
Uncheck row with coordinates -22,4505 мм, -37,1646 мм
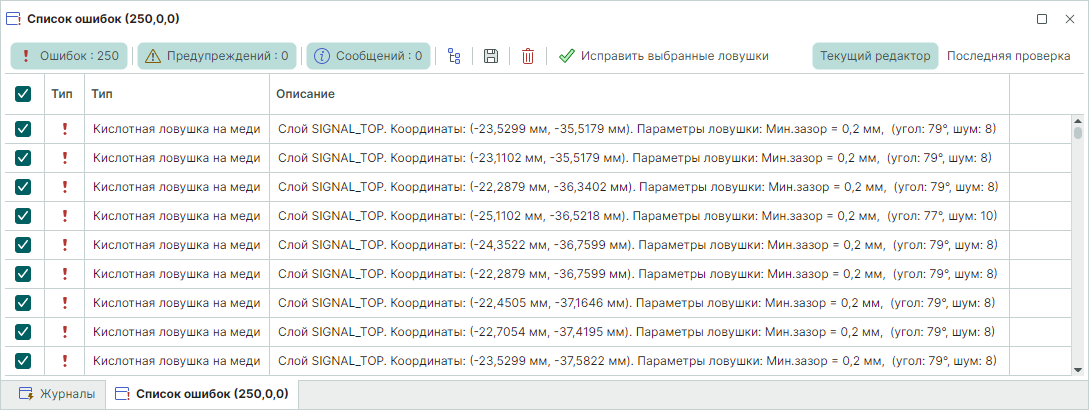click(x=23, y=302)
